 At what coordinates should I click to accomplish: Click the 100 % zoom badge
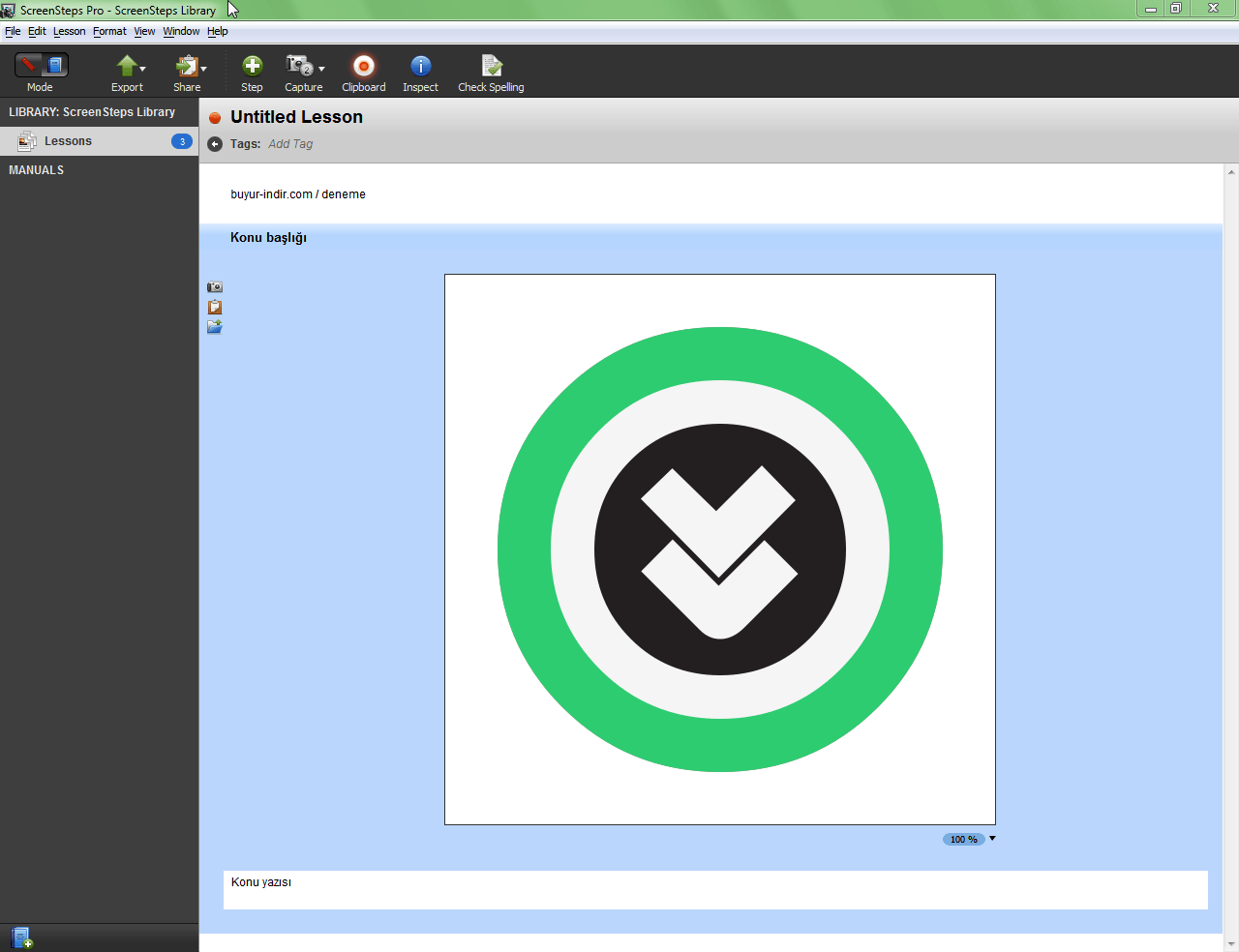963,840
